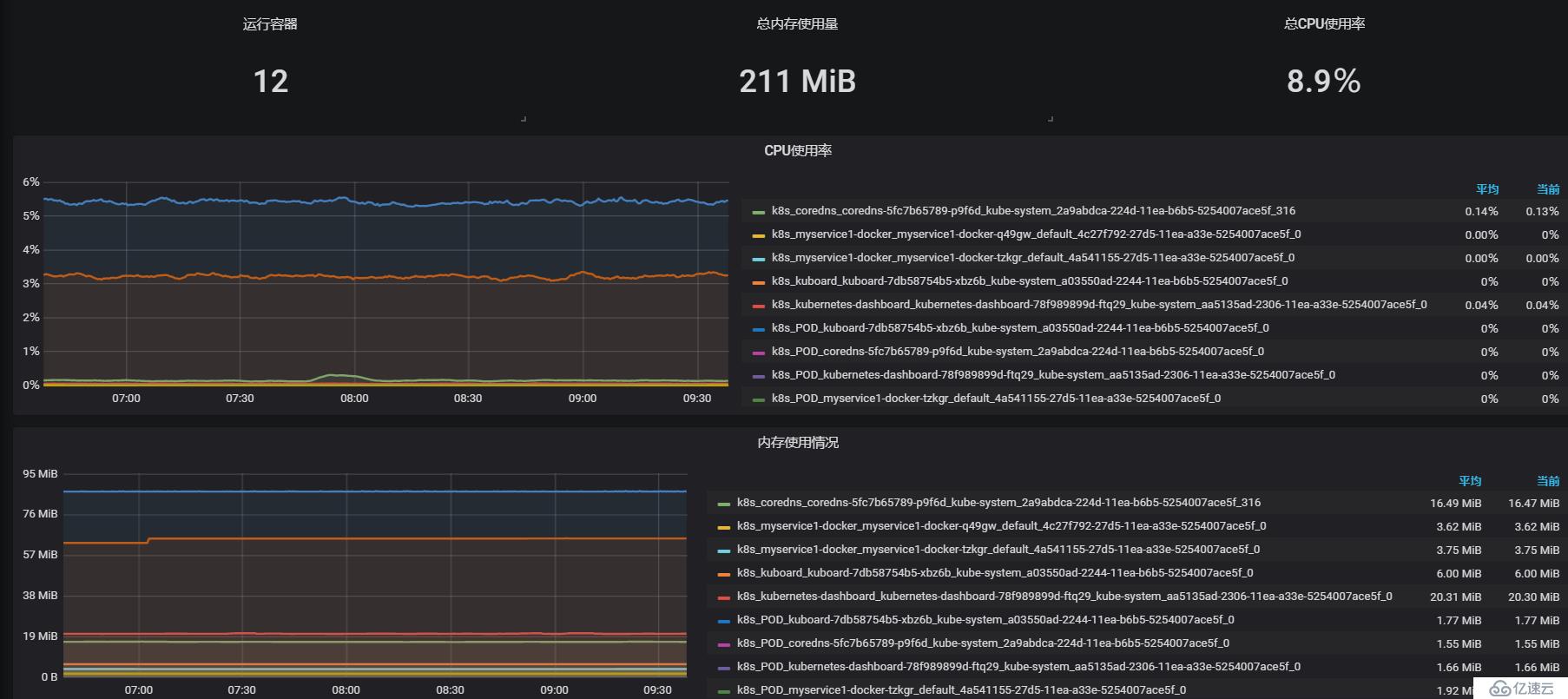Click the blue swatch of k8s_POD_kuboard in CPU legend
1568x699 pixels.
tap(759, 329)
